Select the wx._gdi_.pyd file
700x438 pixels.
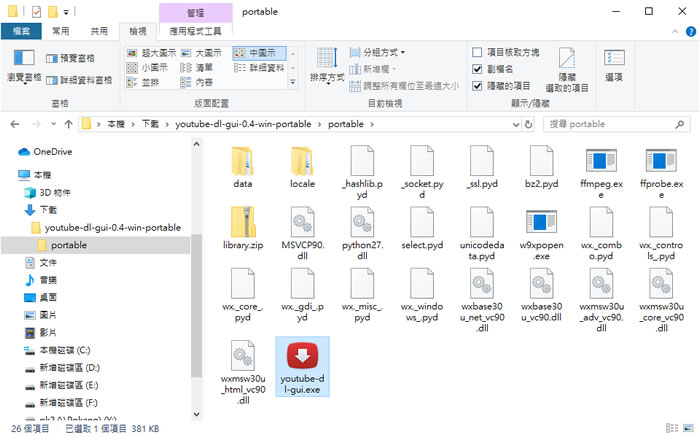coord(302,295)
